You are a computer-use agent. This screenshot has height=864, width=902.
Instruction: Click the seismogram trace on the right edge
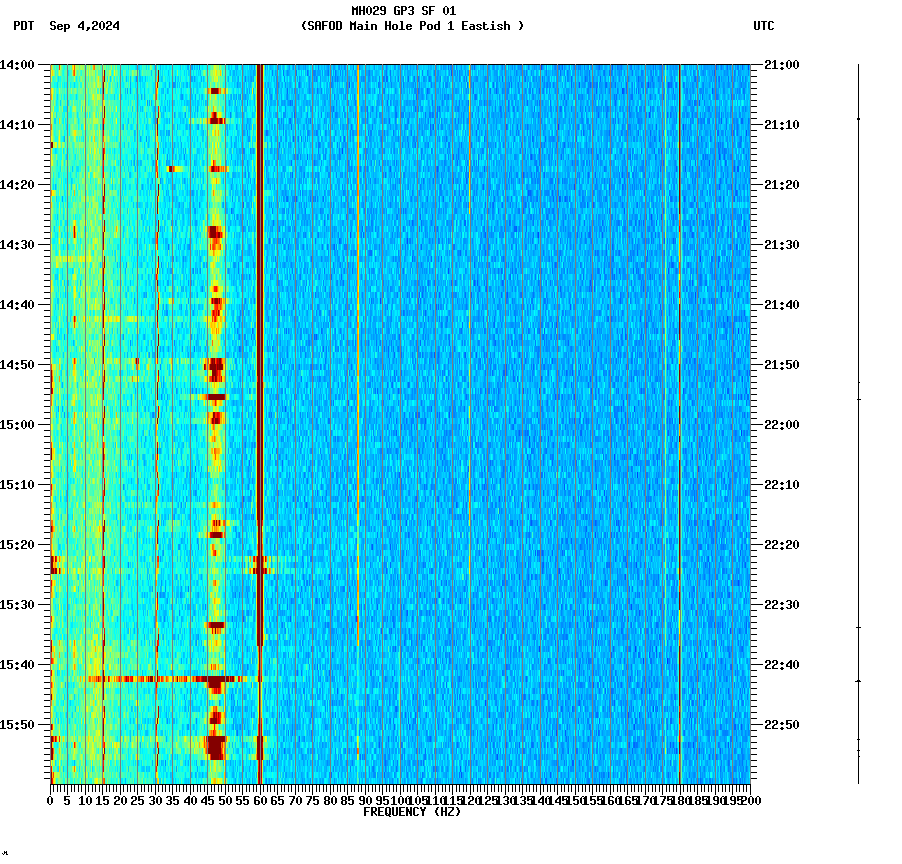tap(858, 420)
